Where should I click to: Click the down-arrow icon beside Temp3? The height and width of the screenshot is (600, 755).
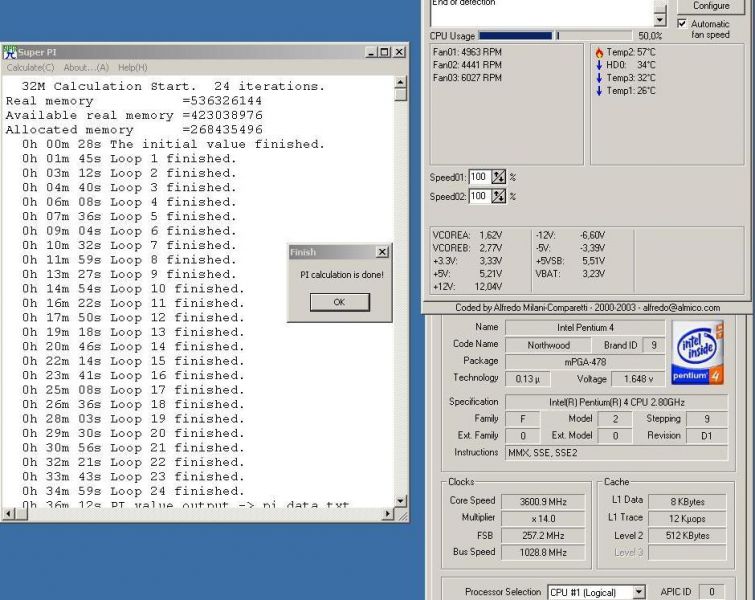pos(599,78)
